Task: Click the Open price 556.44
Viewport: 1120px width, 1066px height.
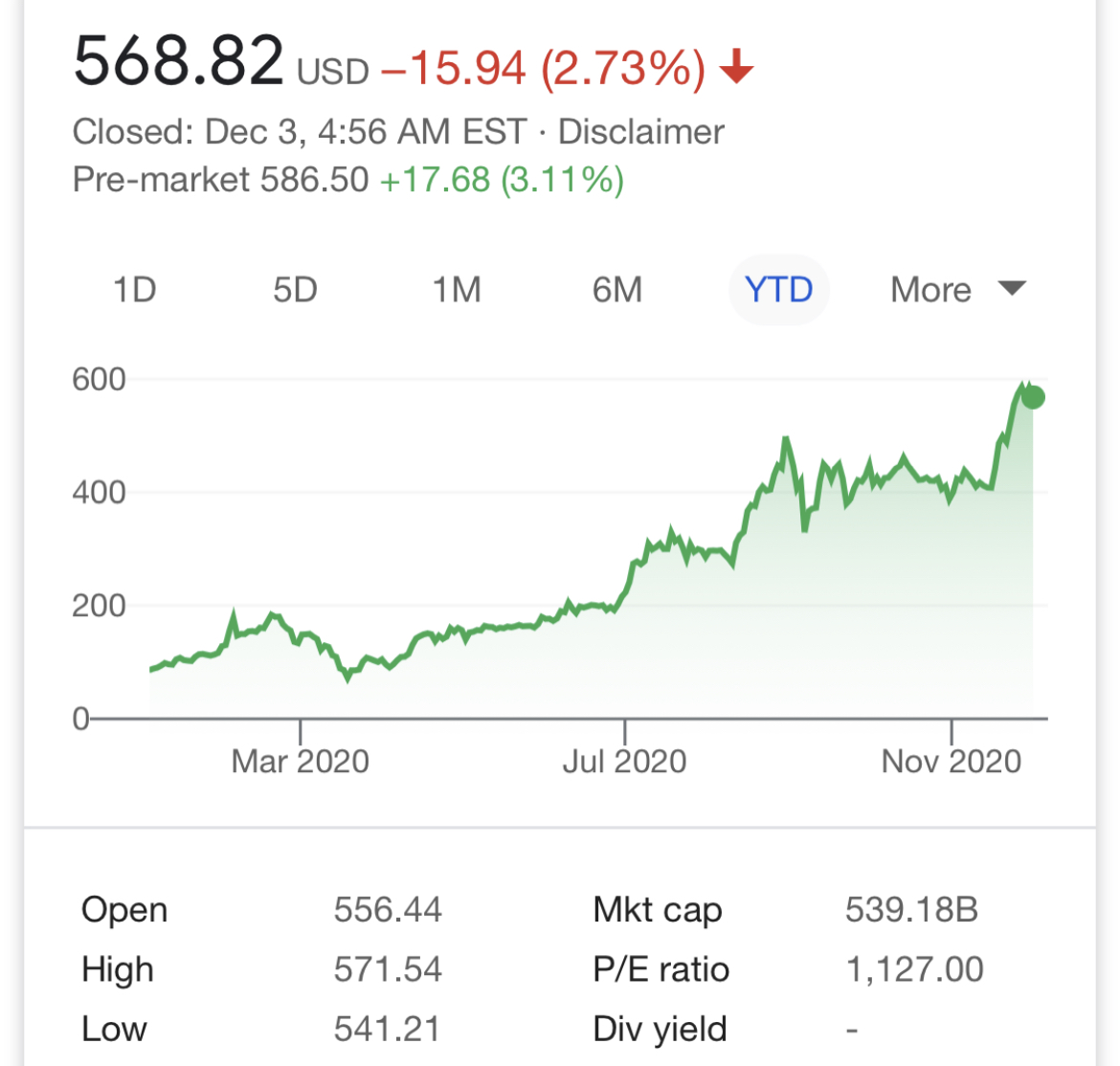Action: pyautogui.click(x=388, y=909)
